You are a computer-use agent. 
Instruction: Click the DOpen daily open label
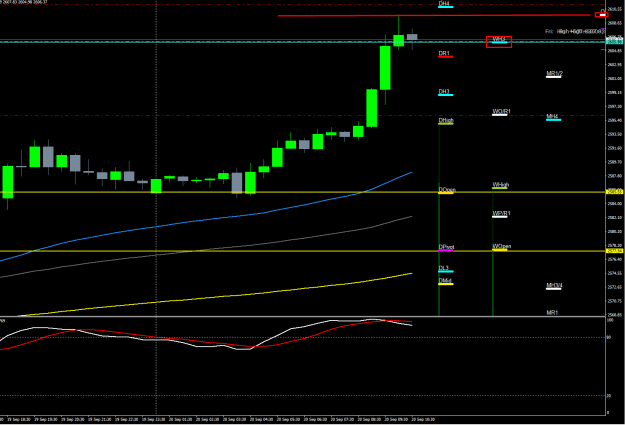tap(447, 190)
